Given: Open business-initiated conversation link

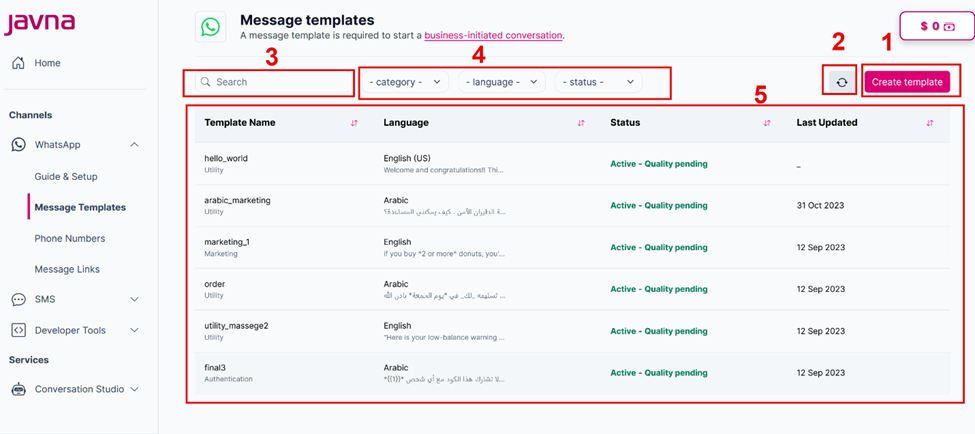Looking at the screenshot, I should coord(494,35).
